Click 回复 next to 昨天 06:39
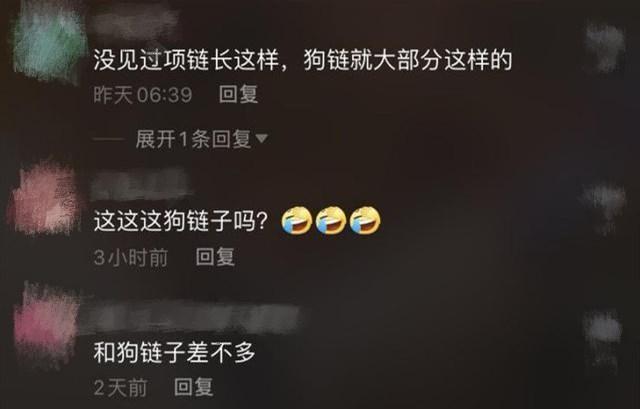Viewport: 640px width, 409px height. pos(238,94)
